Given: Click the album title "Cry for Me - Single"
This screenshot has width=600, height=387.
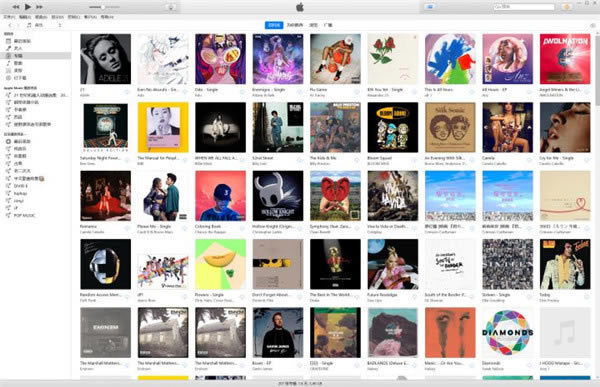Looking at the screenshot, I should coord(556,158).
